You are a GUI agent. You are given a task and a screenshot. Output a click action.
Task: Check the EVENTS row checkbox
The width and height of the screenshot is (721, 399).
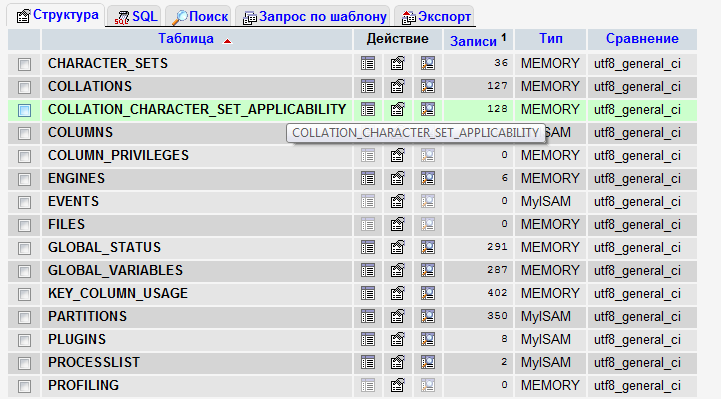point(24,202)
